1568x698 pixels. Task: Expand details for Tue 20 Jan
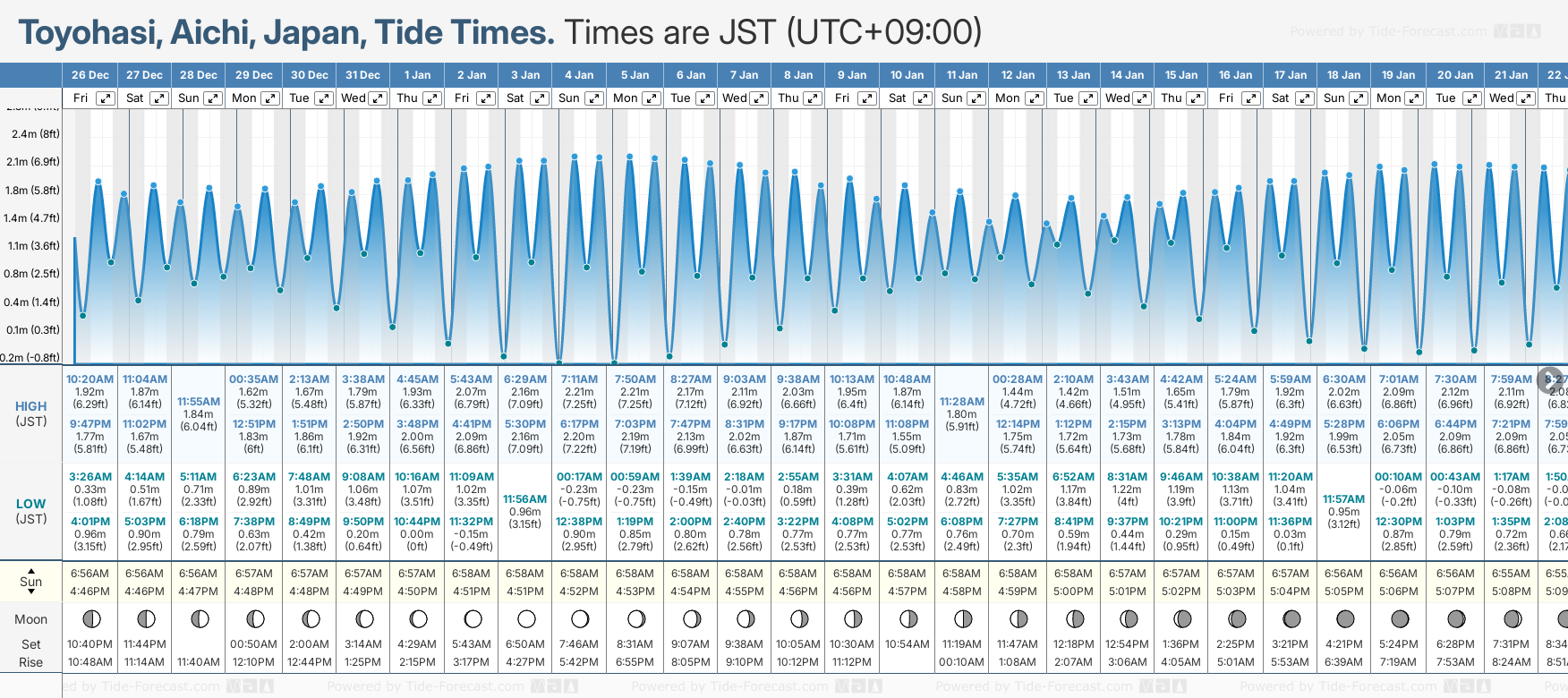[1471, 98]
